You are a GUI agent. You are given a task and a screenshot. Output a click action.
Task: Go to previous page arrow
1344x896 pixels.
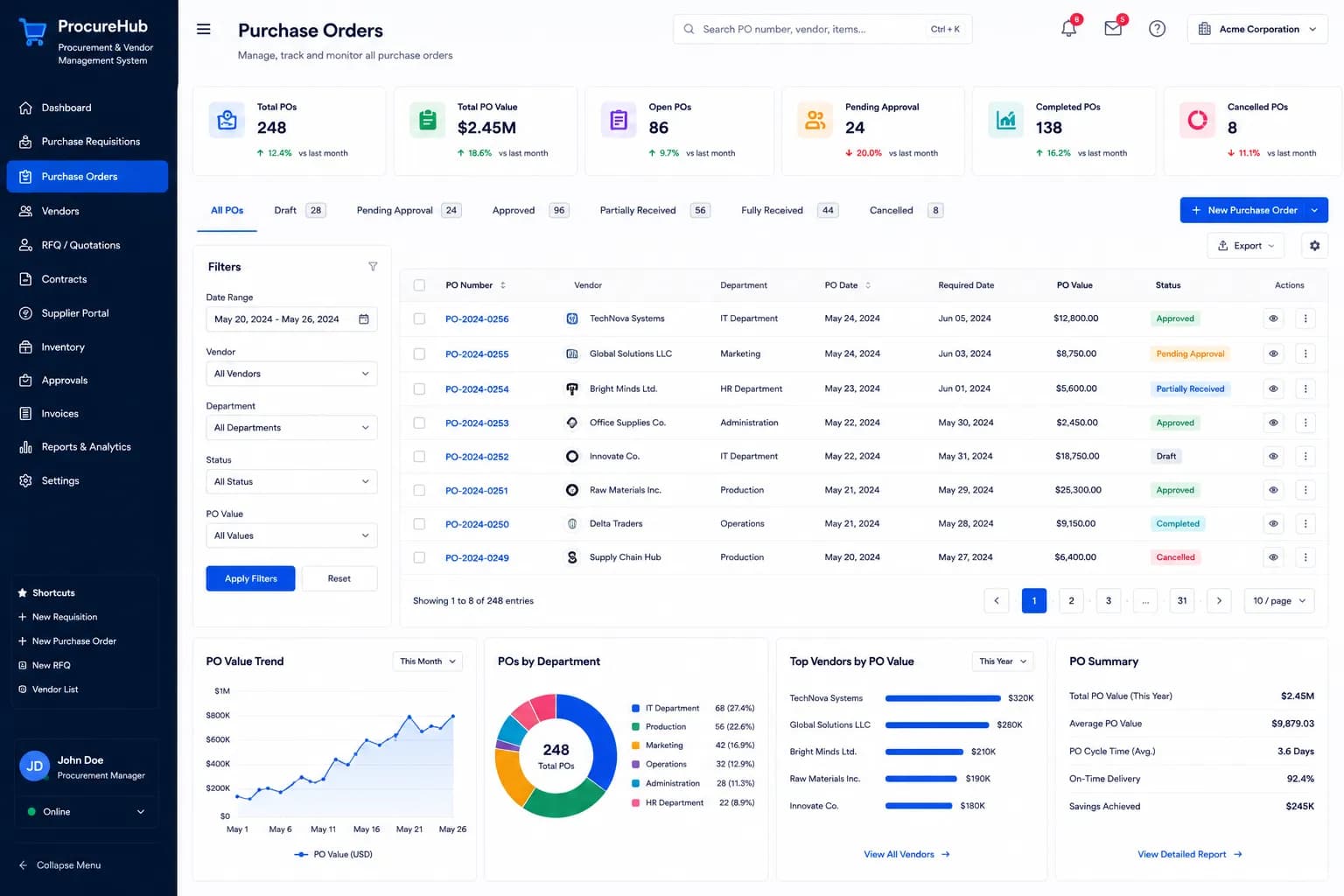tap(996, 601)
